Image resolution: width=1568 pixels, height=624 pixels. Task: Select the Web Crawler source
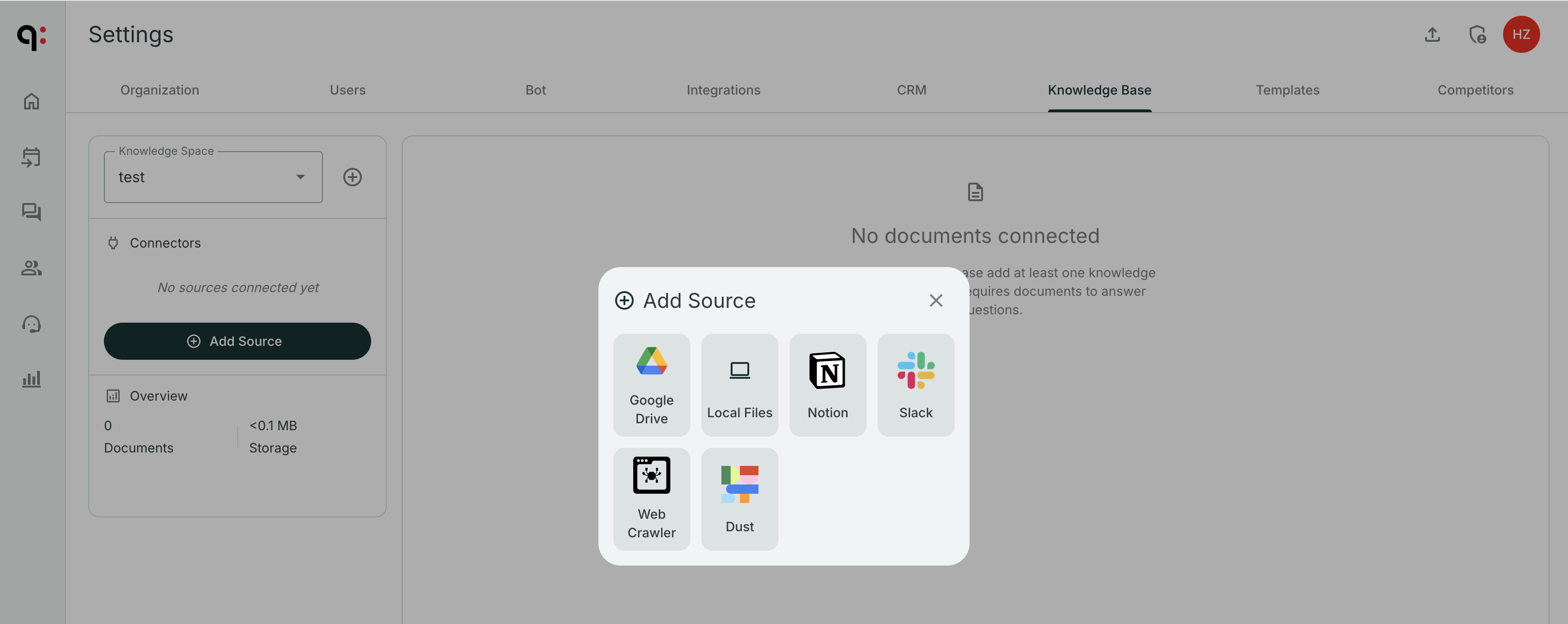[x=651, y=499]
